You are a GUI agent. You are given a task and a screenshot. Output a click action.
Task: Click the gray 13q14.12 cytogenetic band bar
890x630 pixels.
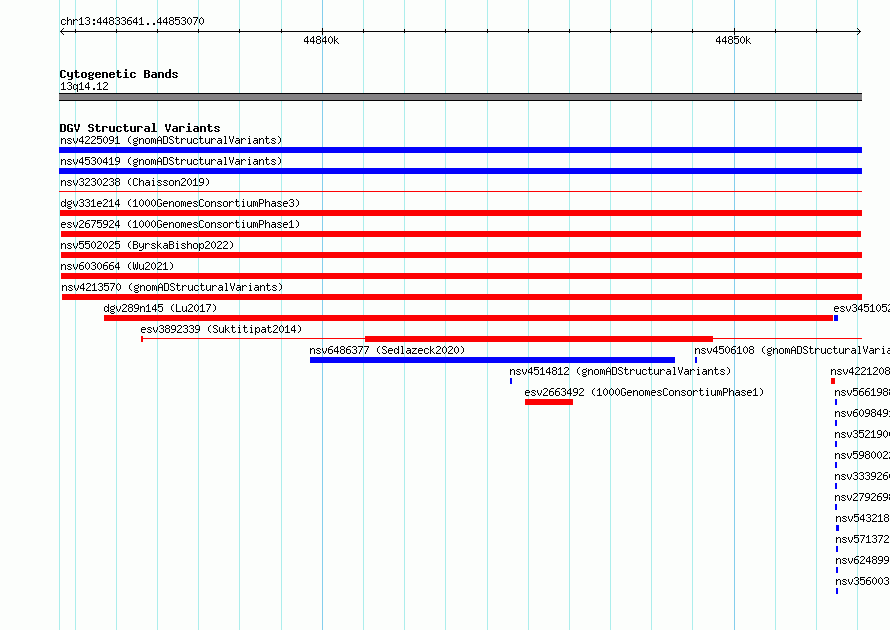pyautogui.click(x=460, y=97)
